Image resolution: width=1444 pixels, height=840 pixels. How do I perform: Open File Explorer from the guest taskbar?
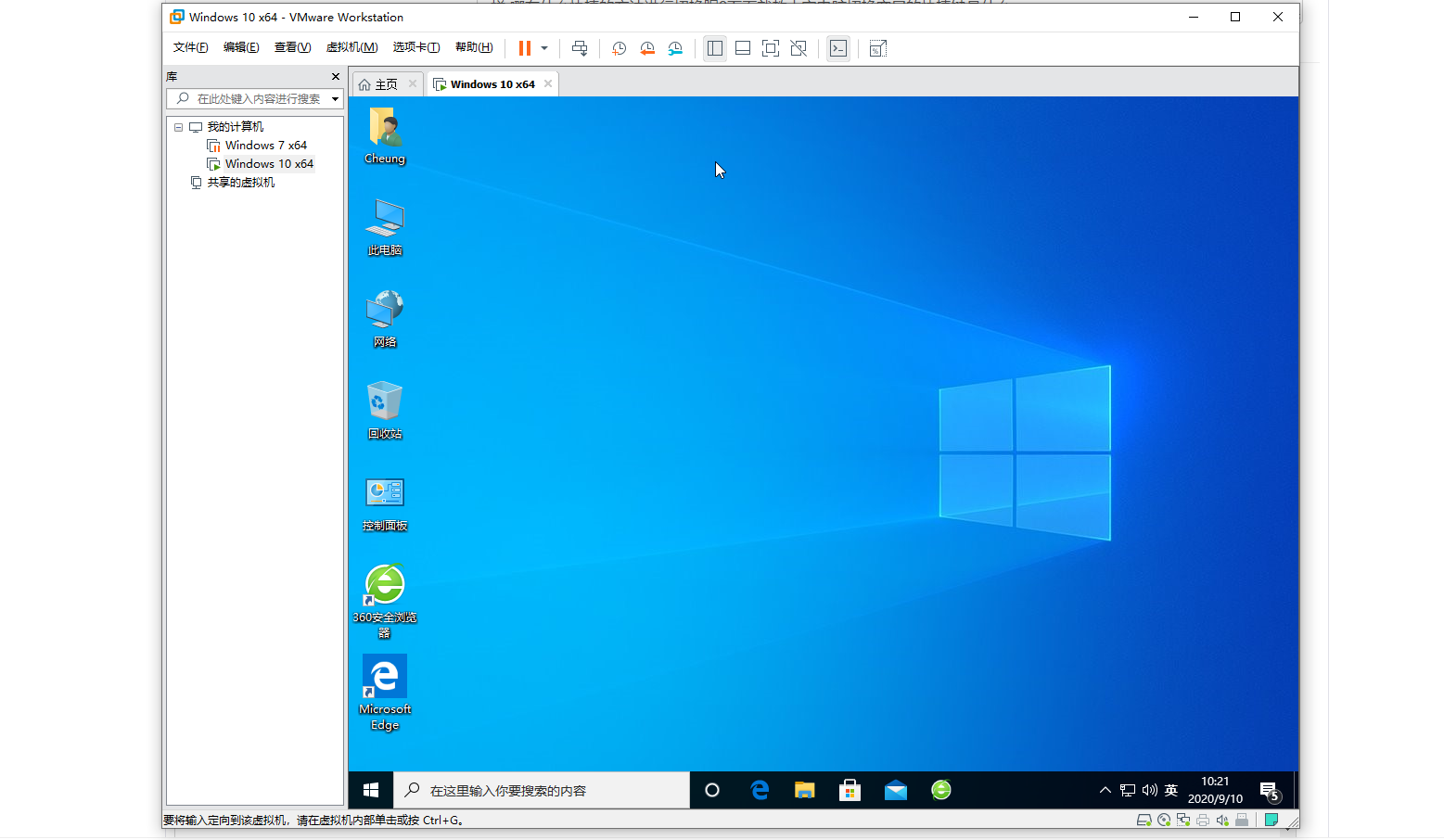(805, 790)
